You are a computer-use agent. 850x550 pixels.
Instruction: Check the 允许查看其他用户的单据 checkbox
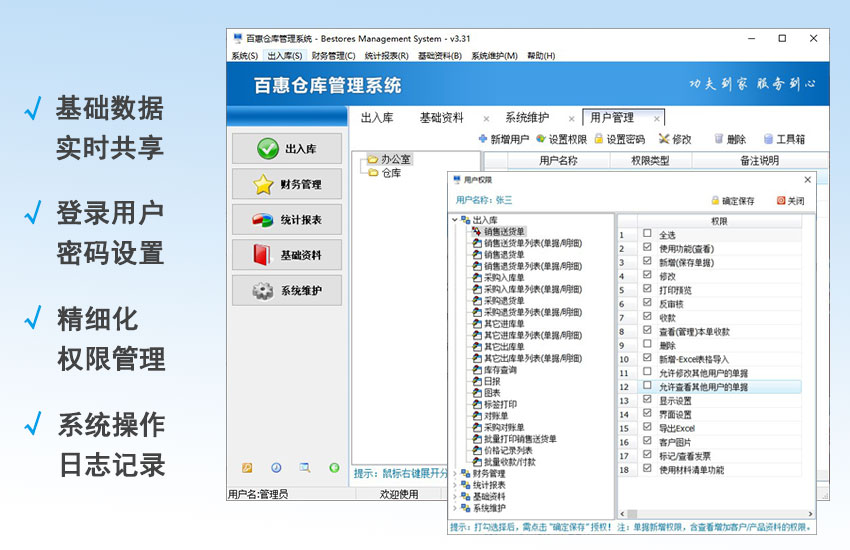coord(647,385)
